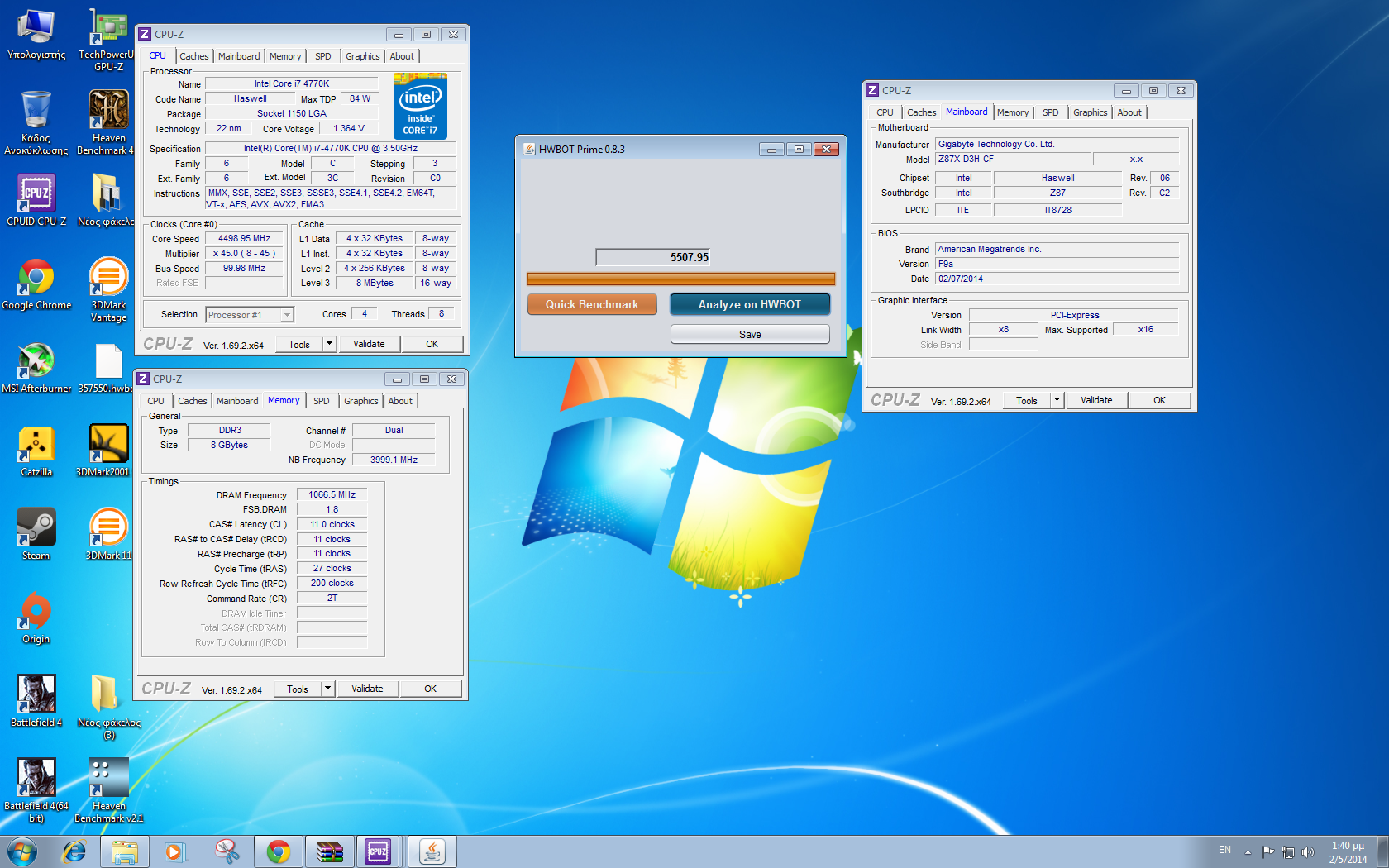Select the Υπολογιστής computer desktop icon
1389x868 pixels.
(36, 34)
